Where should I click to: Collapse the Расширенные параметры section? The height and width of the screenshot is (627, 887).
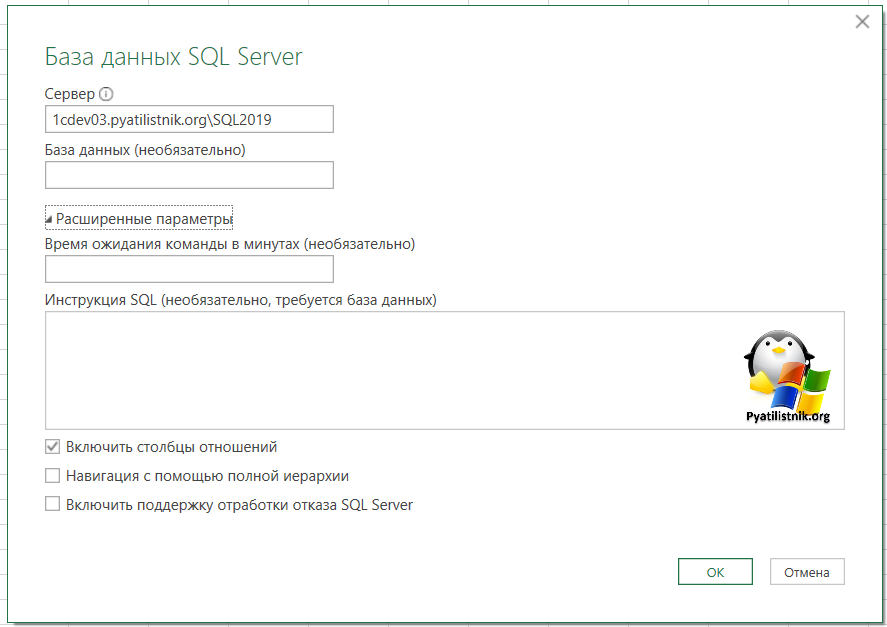pyautogui.click(x=139, y=218)
